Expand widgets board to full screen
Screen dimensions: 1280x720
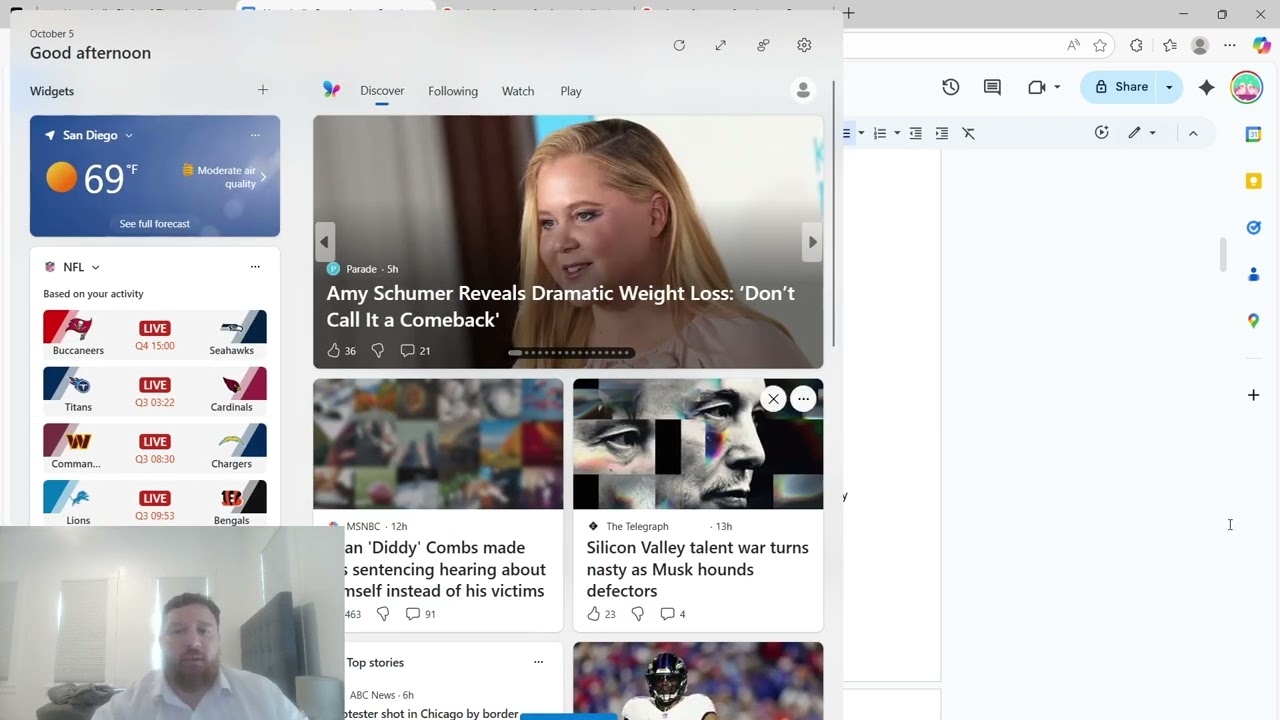(721, 45)
